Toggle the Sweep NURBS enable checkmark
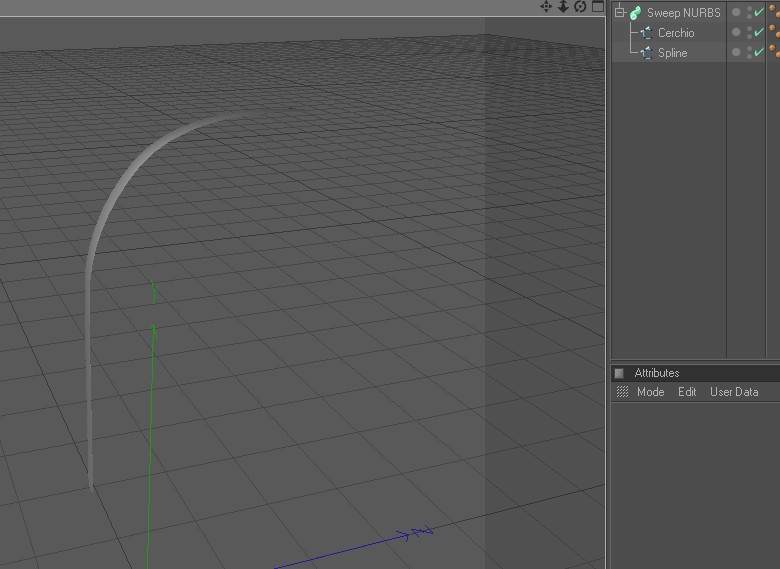 pyautogui.click(x=759, y=12)
